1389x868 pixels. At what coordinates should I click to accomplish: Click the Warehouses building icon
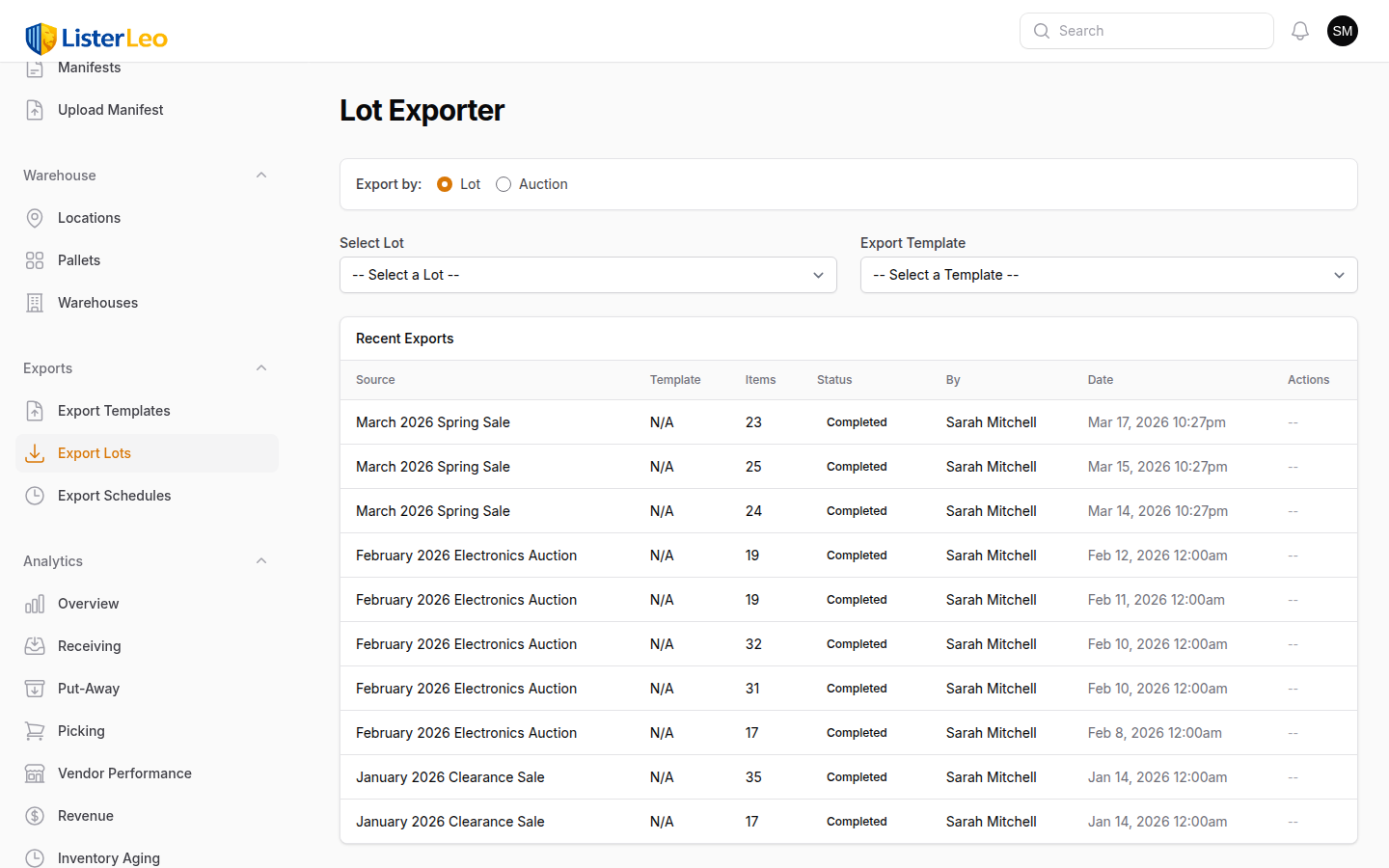(x=35, y=302)
